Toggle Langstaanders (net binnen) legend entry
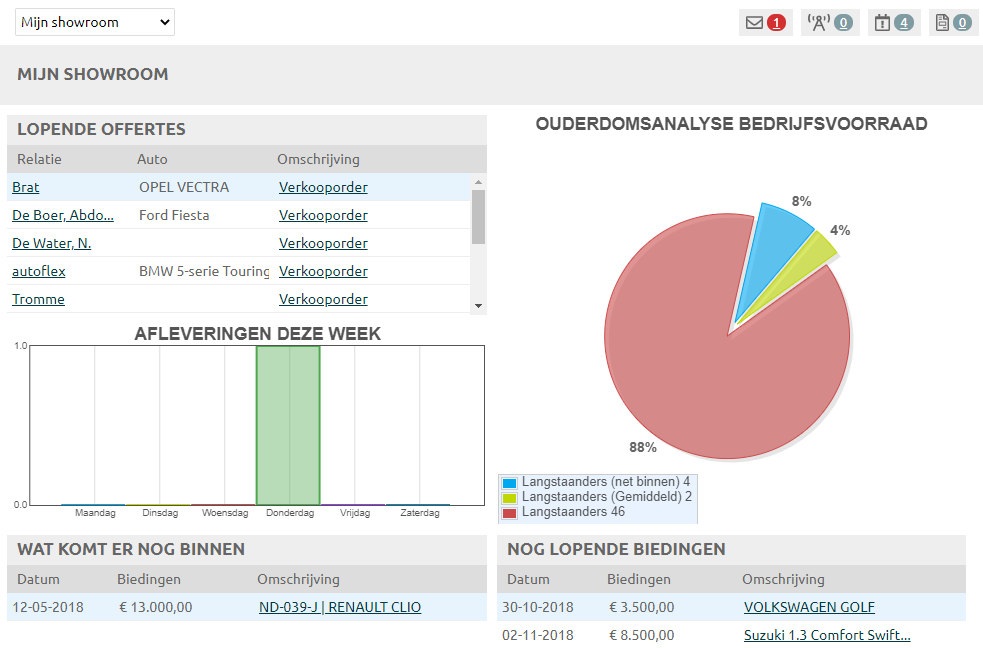 597,482
